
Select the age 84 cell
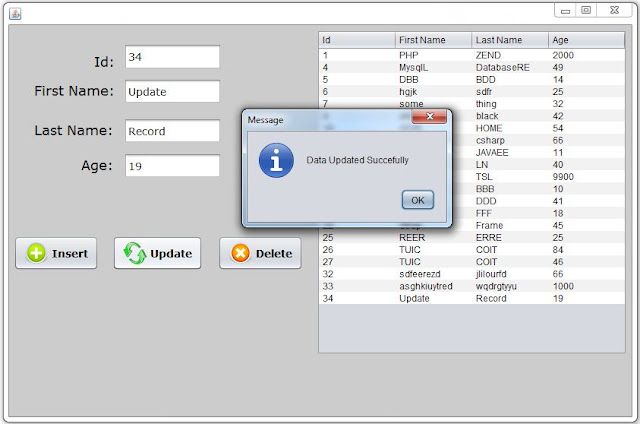pyautogui.click(x=587, y=250)
